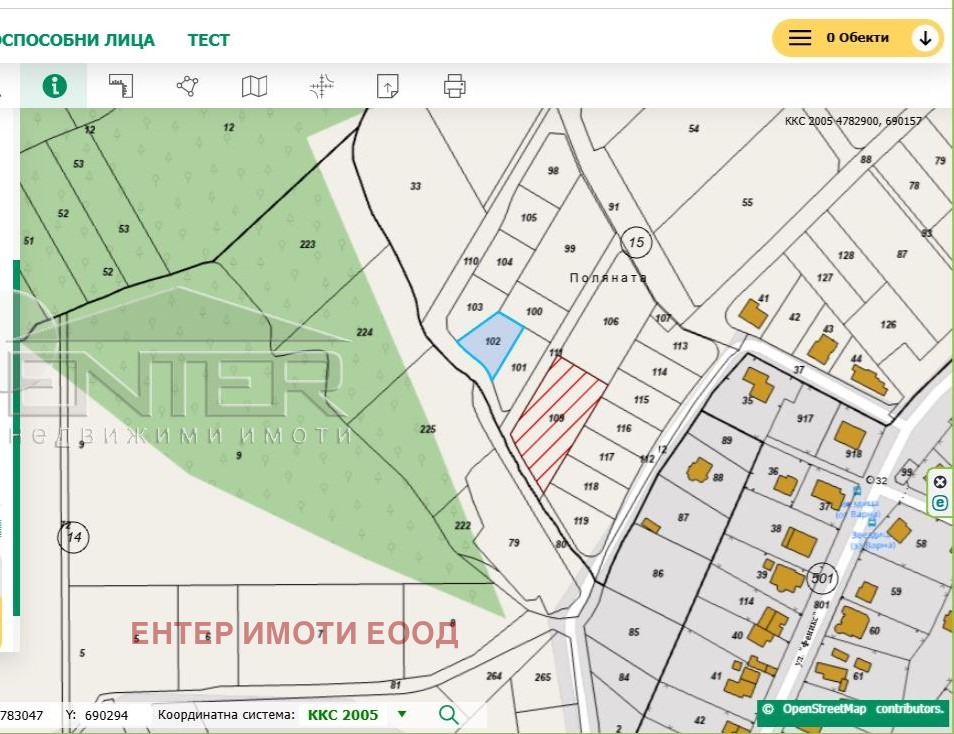The height and width of the screenshot is (734, 954).
Task: Click parcel number 113
Action: point(680,346)
